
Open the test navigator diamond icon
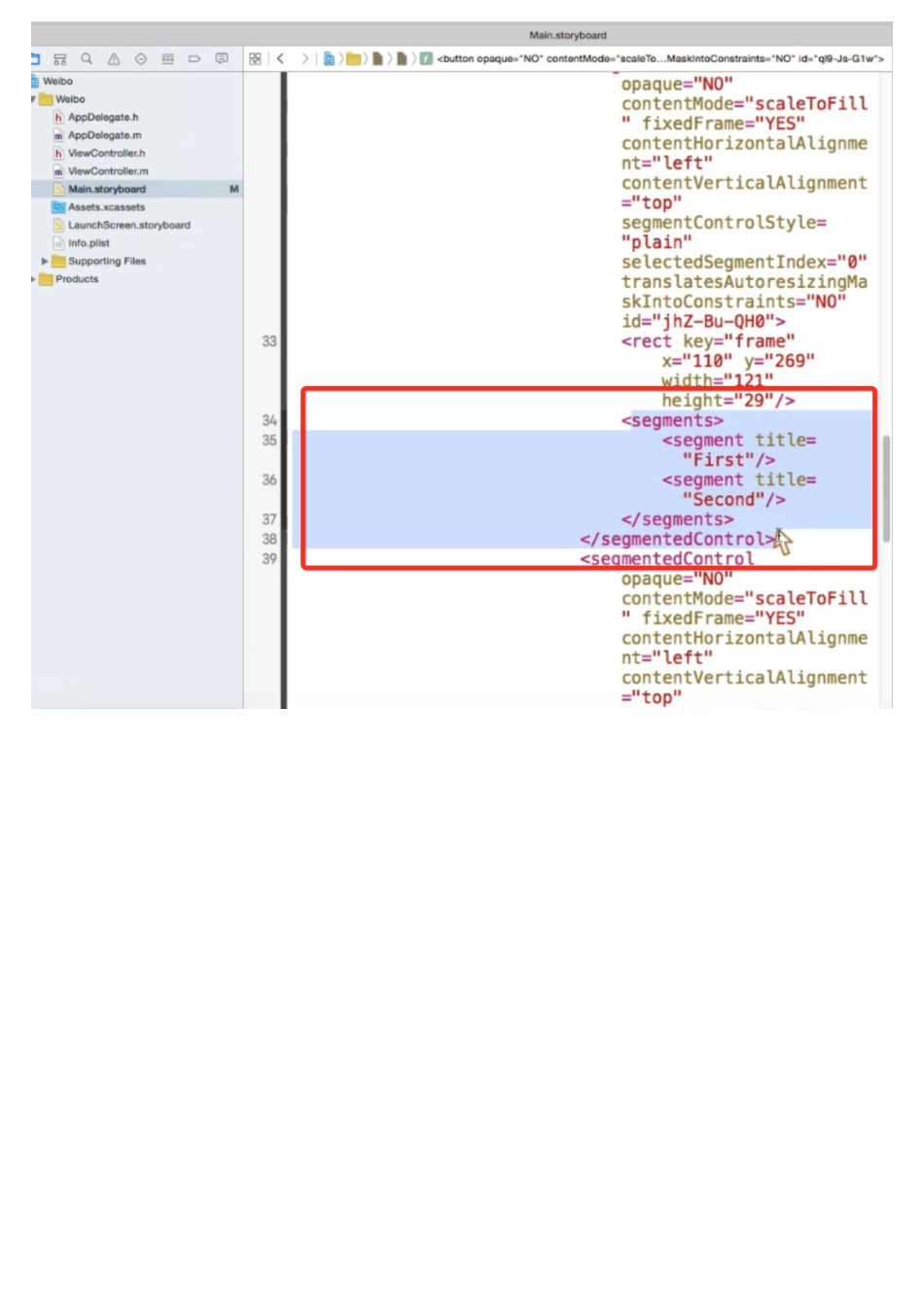(x=141, y=59)
